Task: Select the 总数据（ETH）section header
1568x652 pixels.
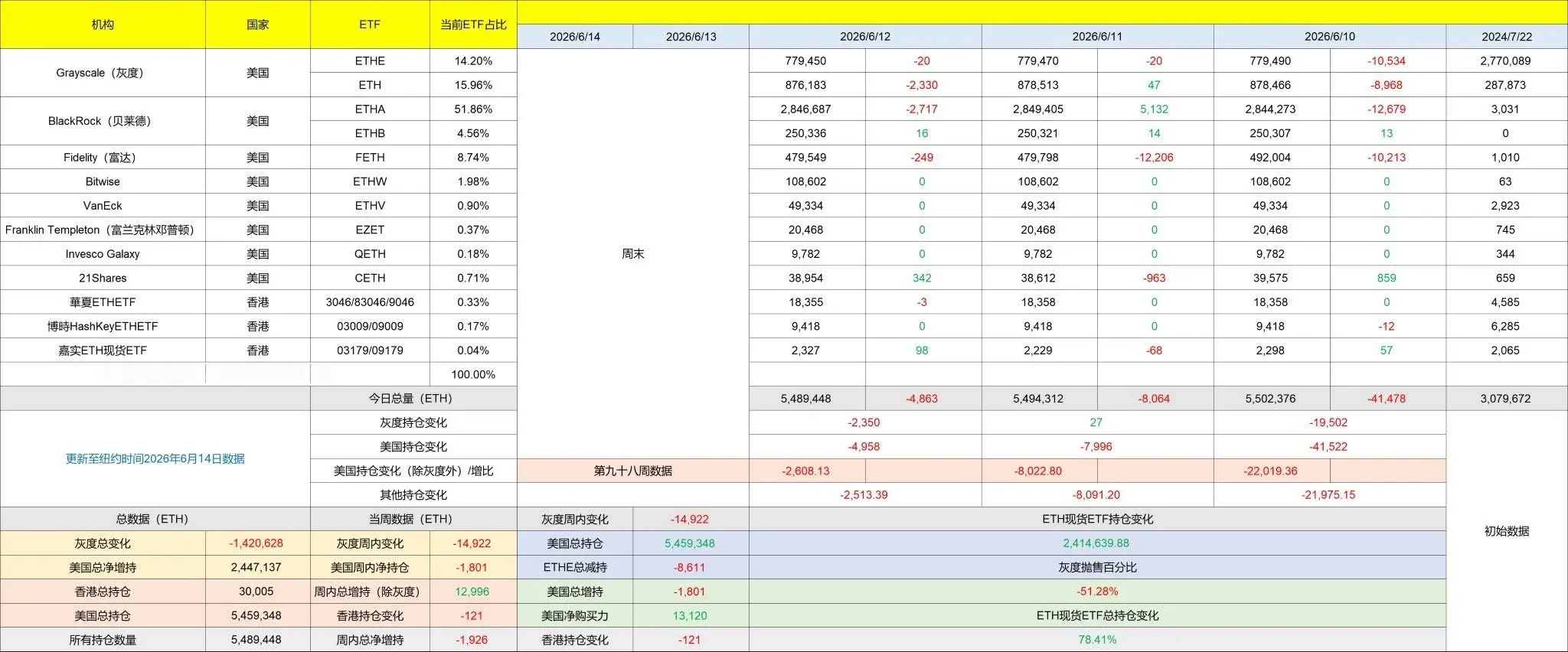Action: coord(155,519)
